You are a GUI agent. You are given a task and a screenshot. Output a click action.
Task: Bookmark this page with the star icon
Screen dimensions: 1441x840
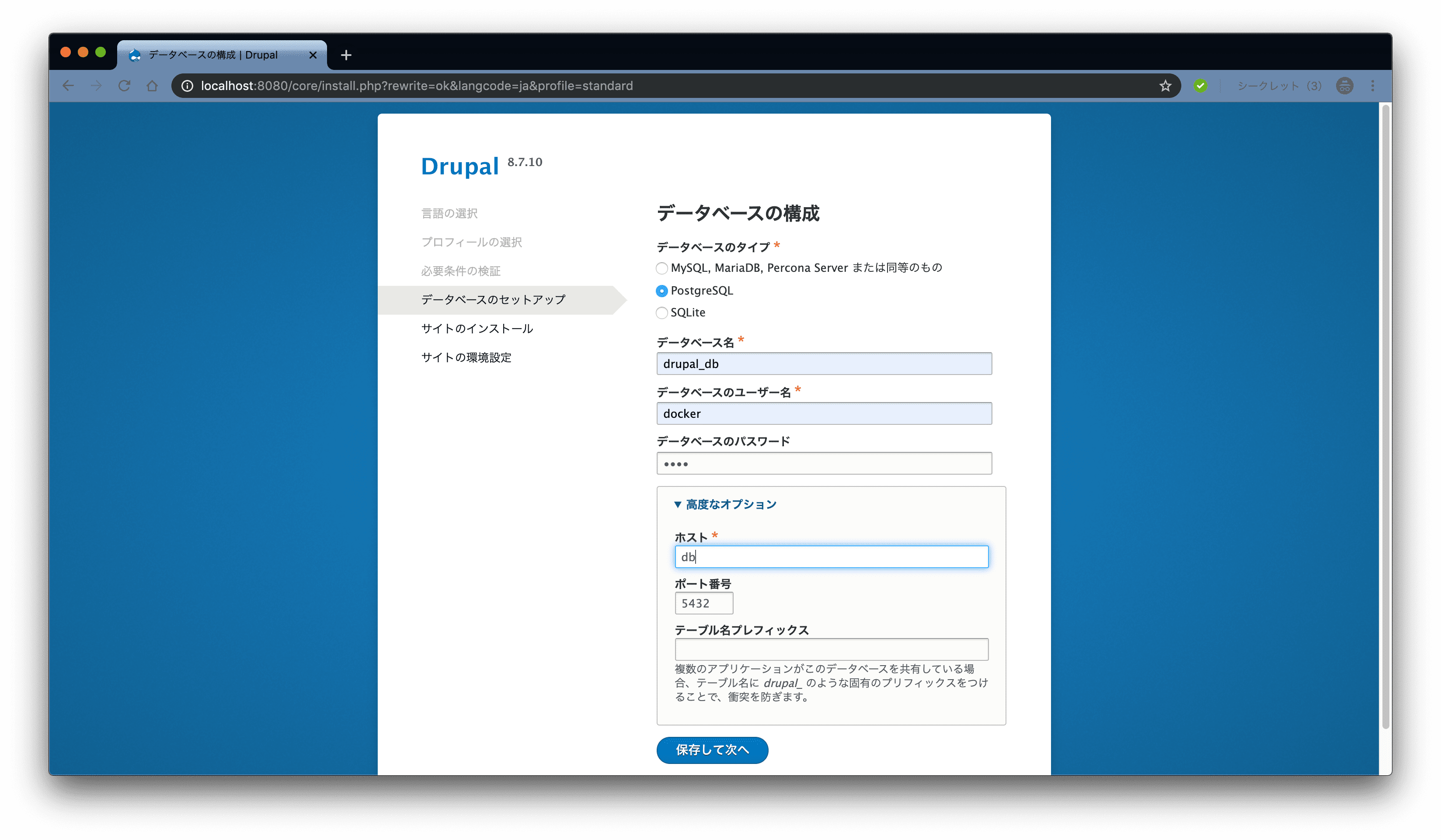(x=1166, y=86)
